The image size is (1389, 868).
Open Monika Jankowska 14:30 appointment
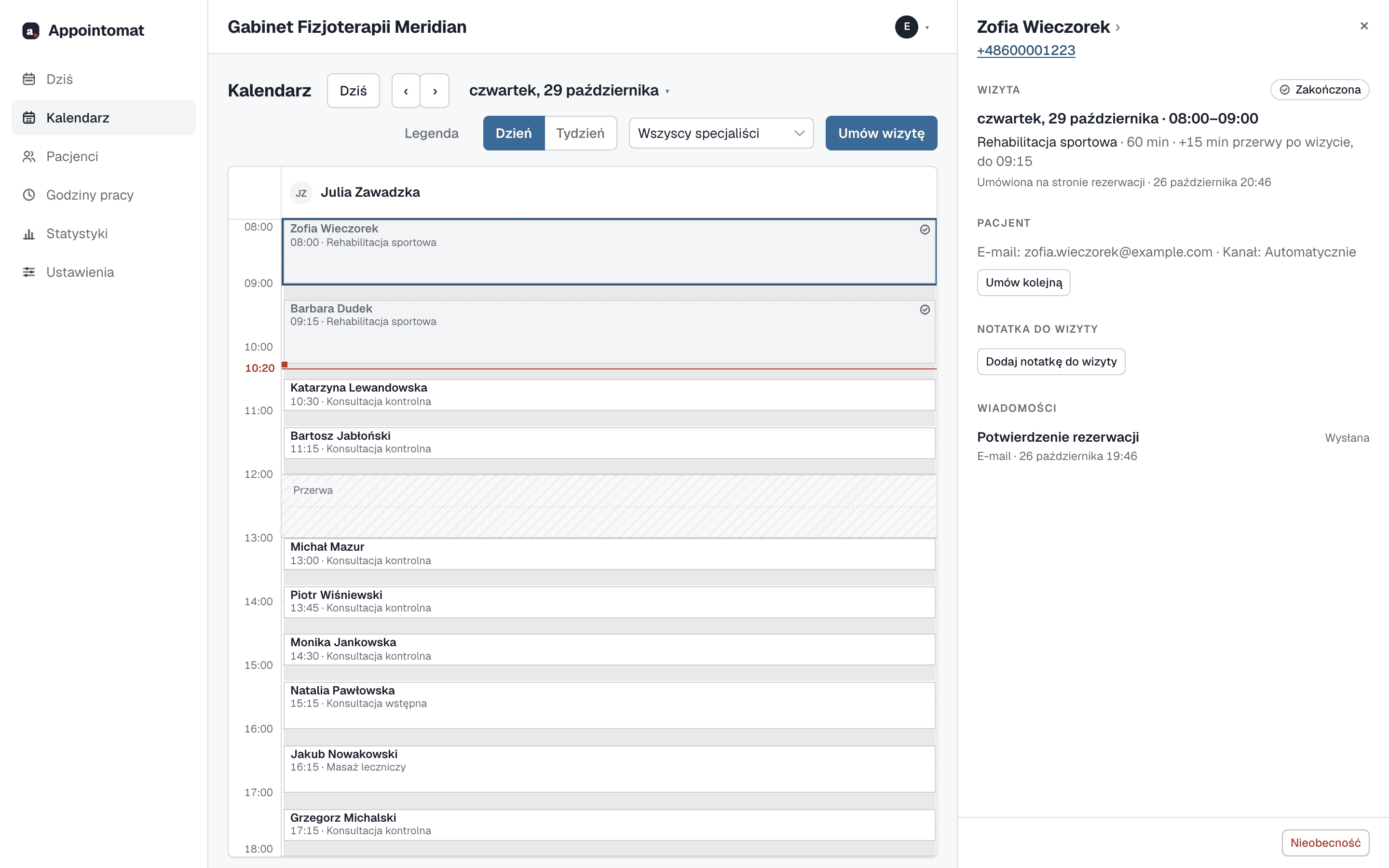tap(609, 649)
